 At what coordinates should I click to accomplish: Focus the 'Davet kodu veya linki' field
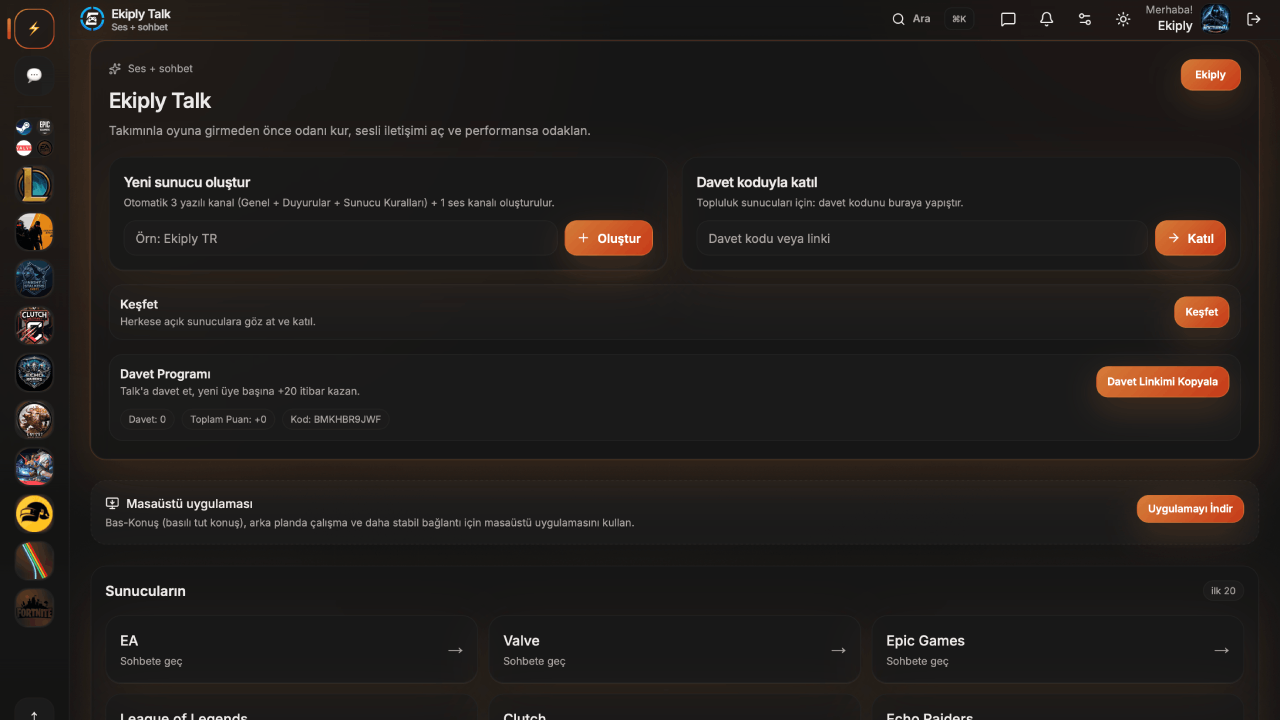pos(922,238)
